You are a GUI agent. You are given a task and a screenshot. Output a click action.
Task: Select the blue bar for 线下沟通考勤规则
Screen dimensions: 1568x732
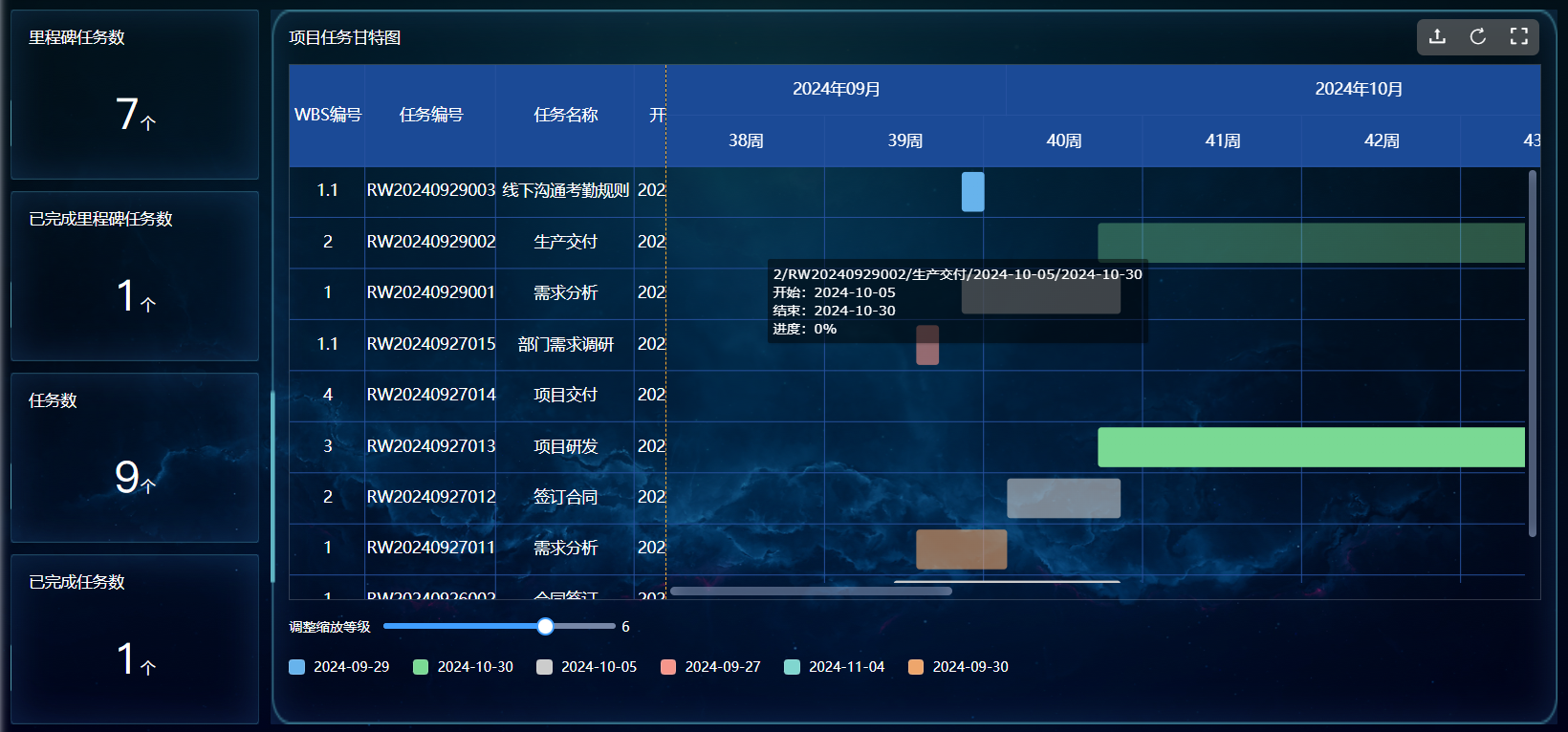[x=972, y=192]
